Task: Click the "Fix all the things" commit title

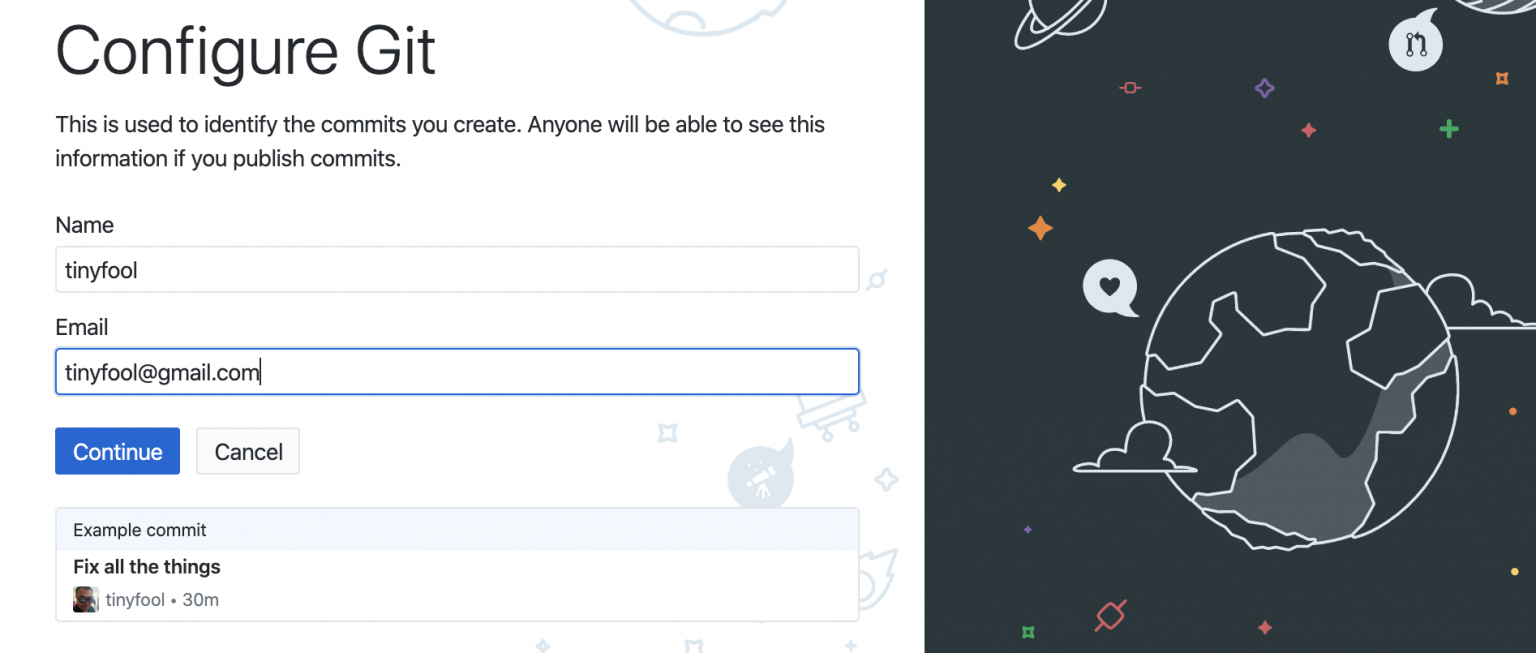Action: pos(147,567)
